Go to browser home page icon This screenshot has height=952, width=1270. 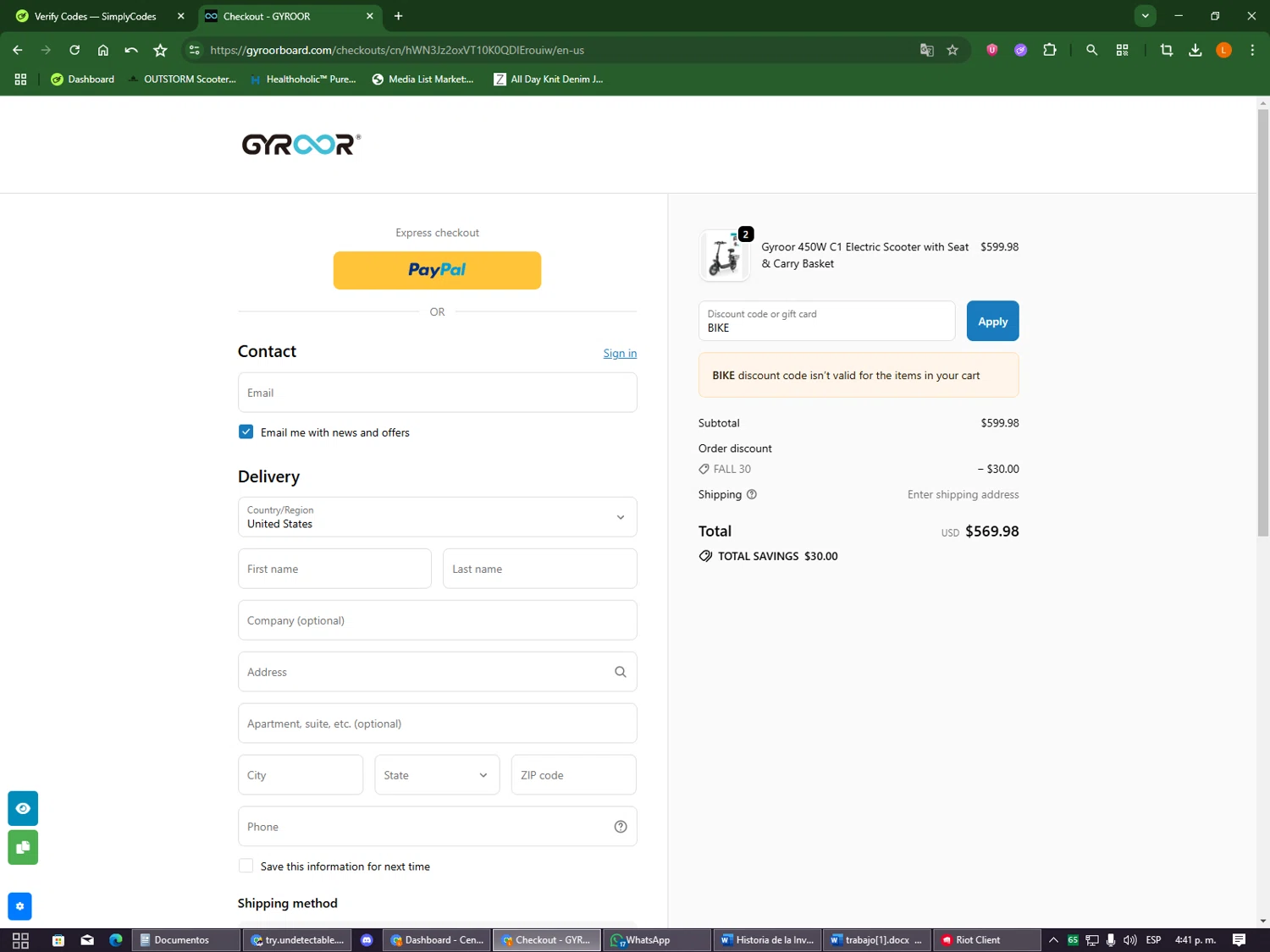103,50
